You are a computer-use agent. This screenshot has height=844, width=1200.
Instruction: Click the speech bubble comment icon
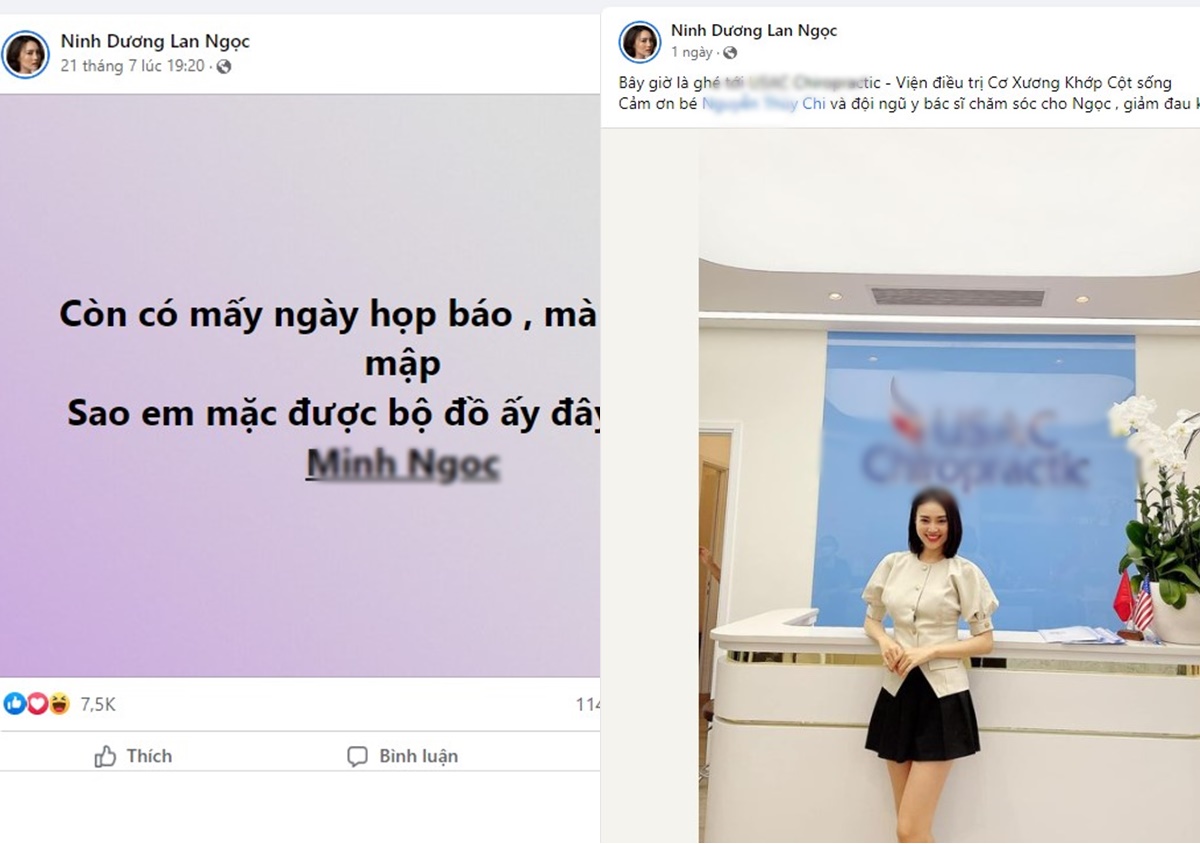point(357,757)
